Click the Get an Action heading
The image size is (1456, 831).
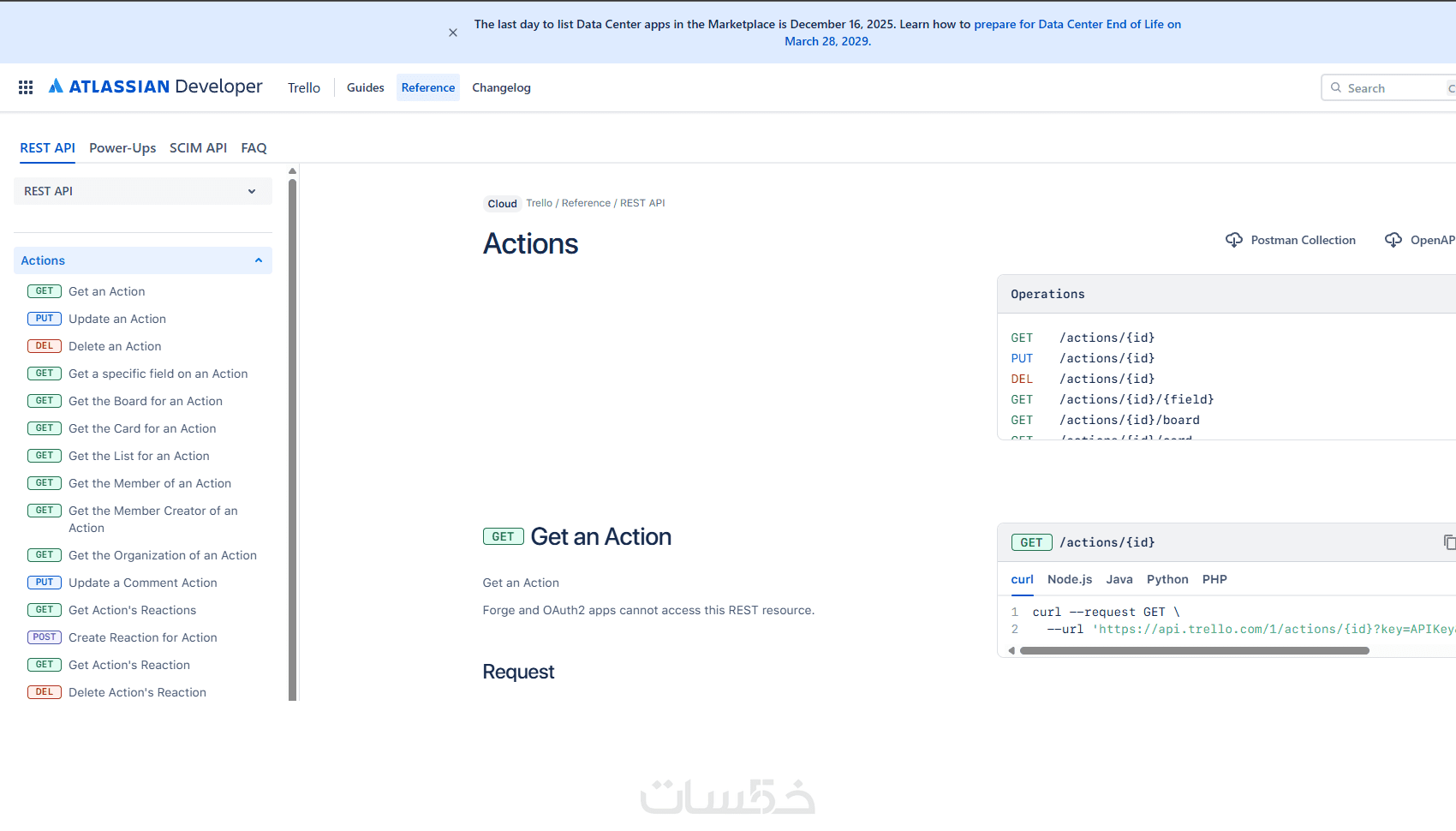tap(601, 536)
